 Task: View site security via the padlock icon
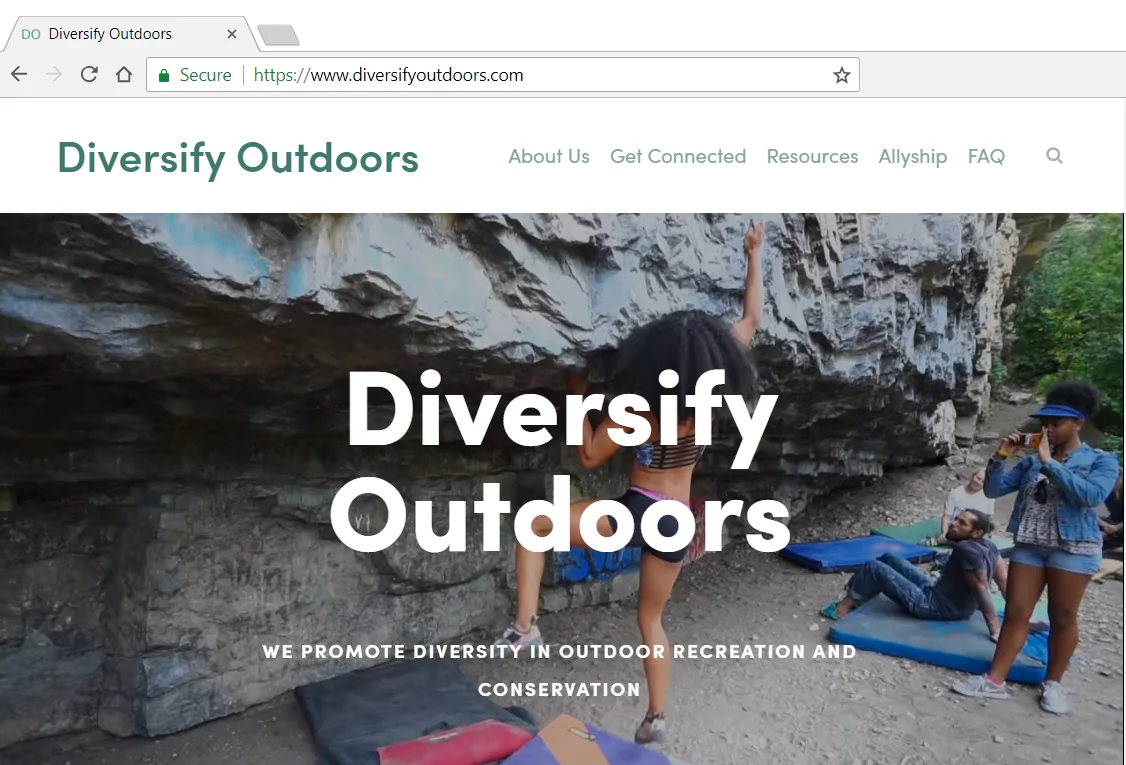click(164, 75)
